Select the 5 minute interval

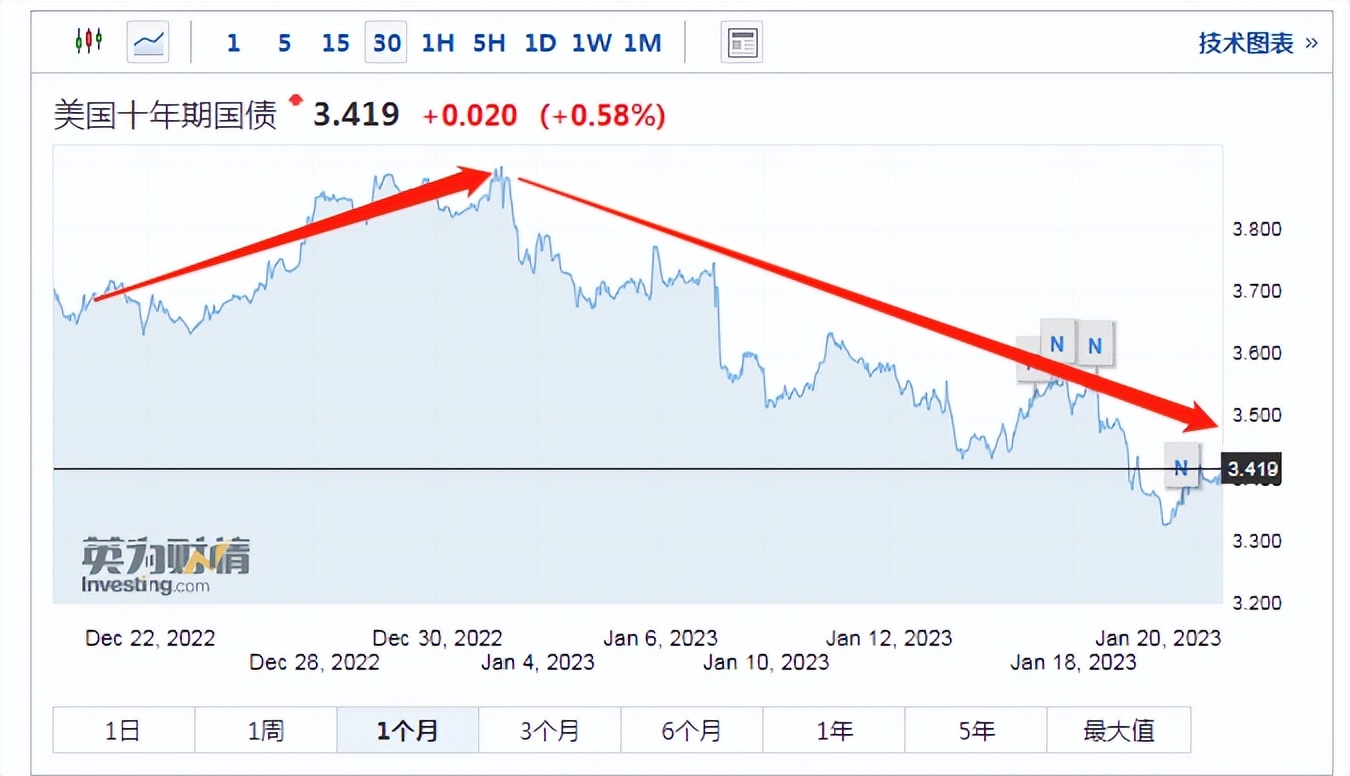point(285,43)
